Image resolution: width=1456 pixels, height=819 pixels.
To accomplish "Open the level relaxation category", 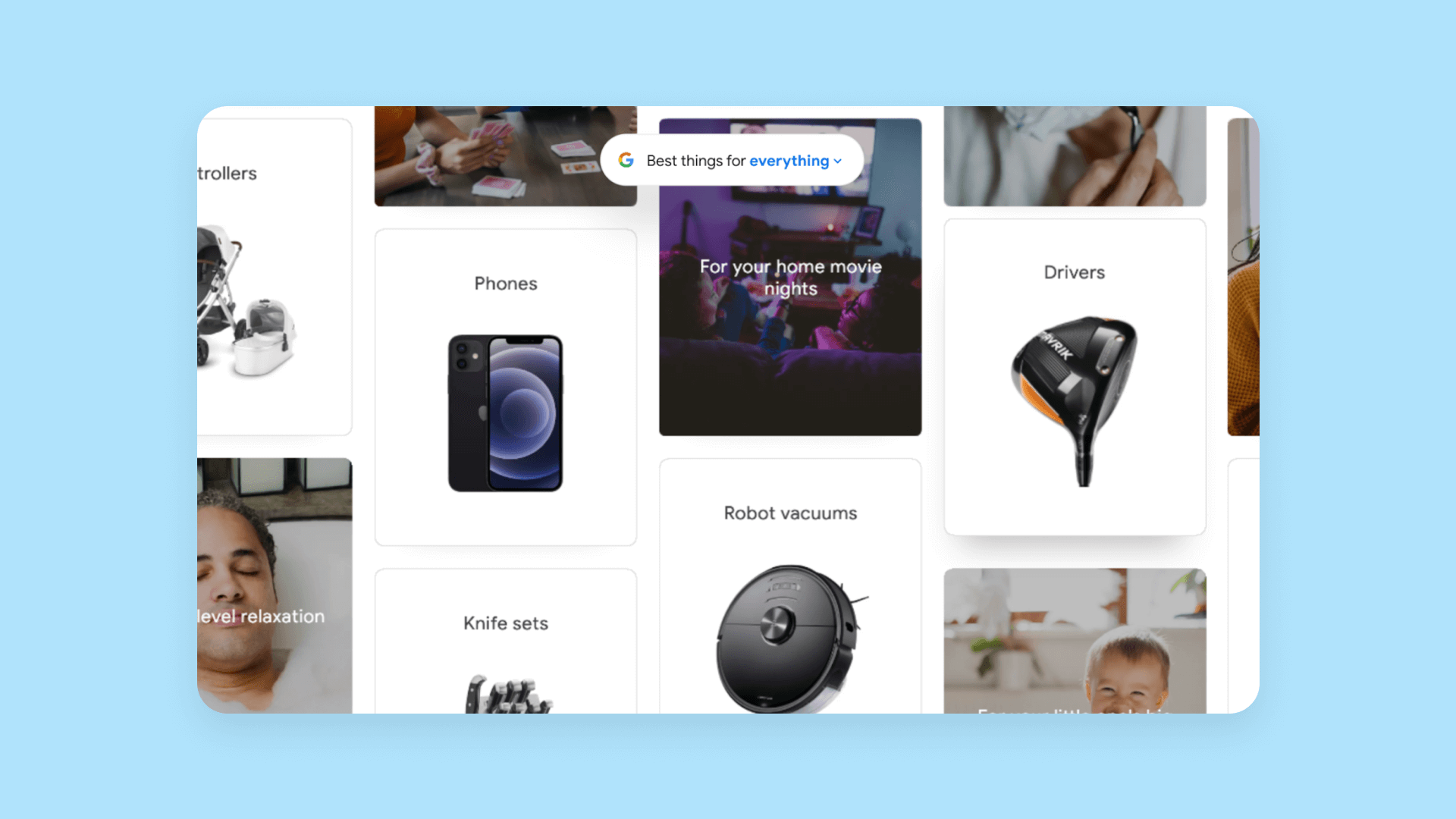I will (275, 590).
